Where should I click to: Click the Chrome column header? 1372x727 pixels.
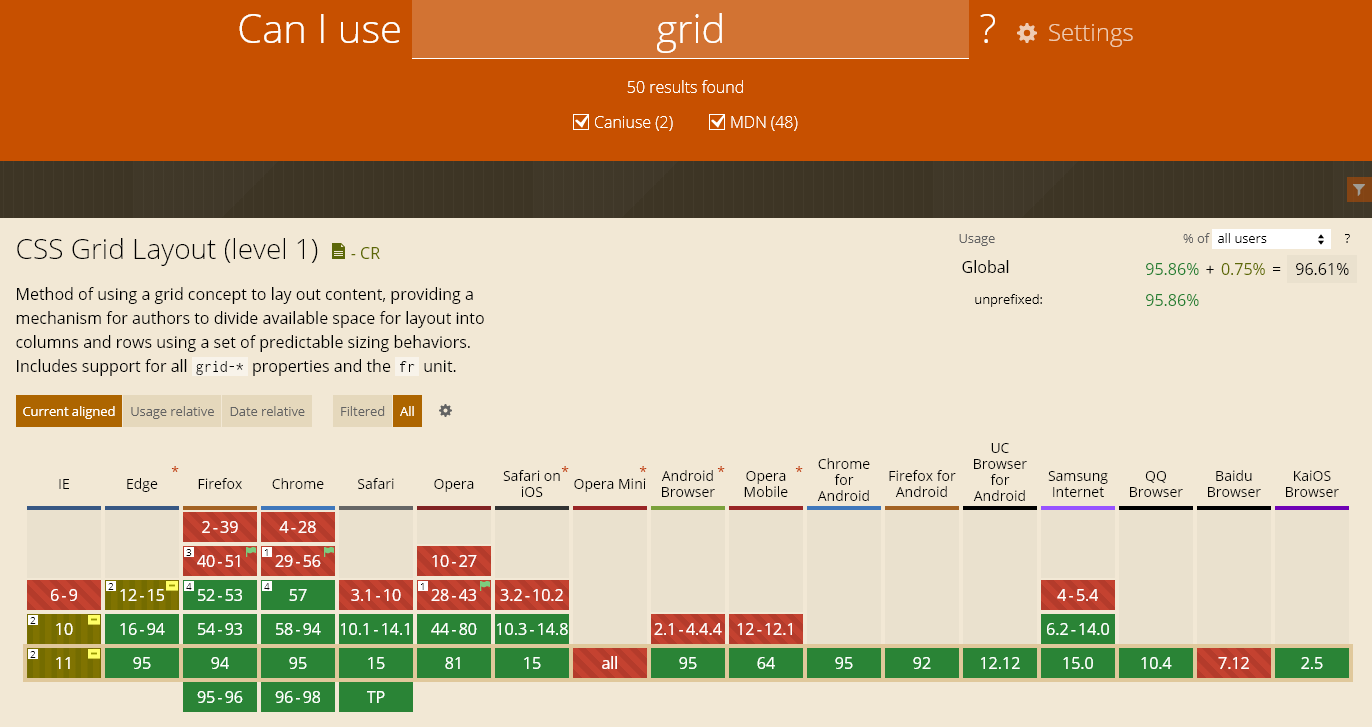pyautogui.click(x=298, y=484)
